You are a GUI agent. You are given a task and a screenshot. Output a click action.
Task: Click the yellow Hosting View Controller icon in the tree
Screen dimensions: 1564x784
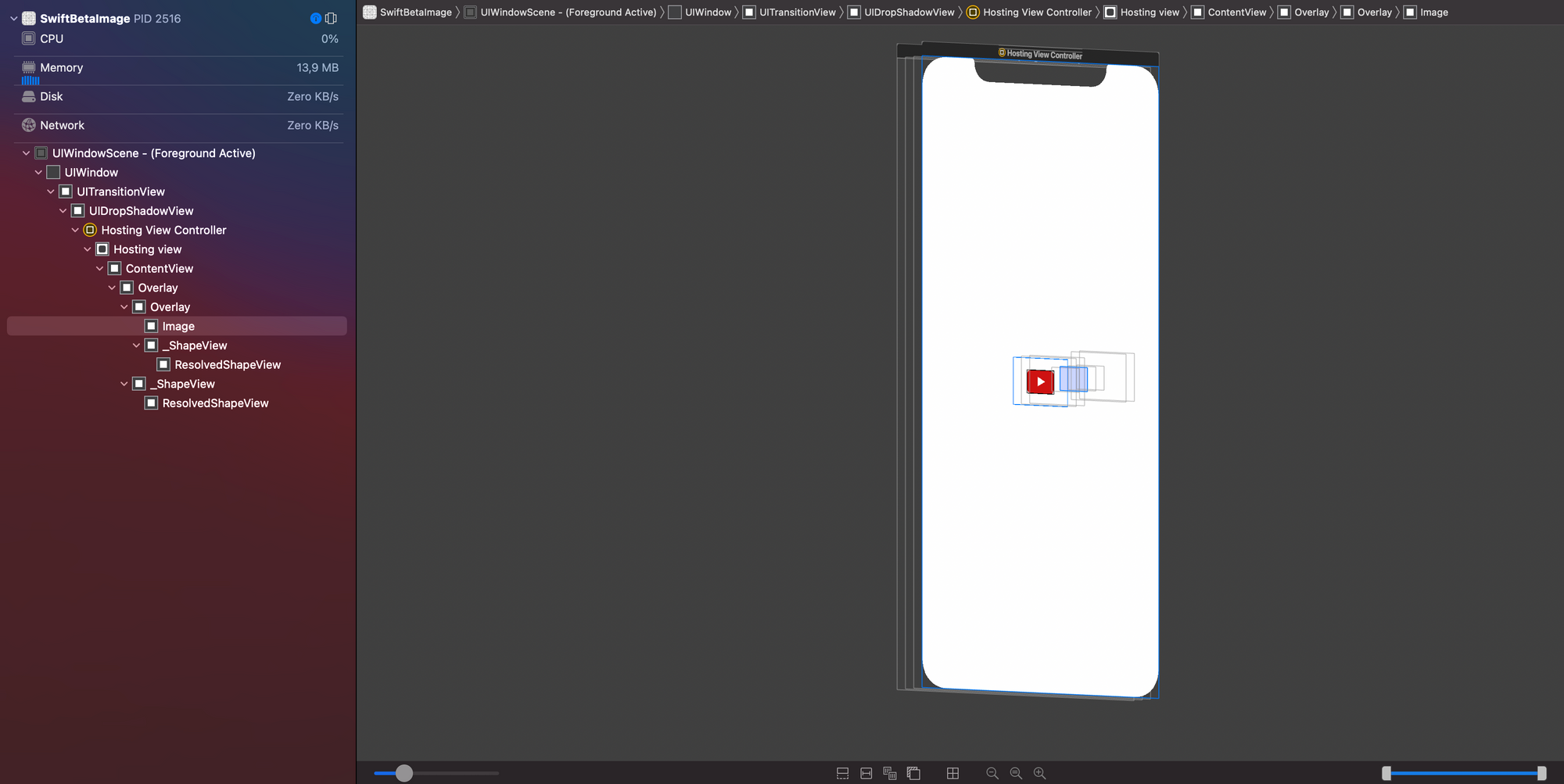pyautogui.click(x=90, y=230)
